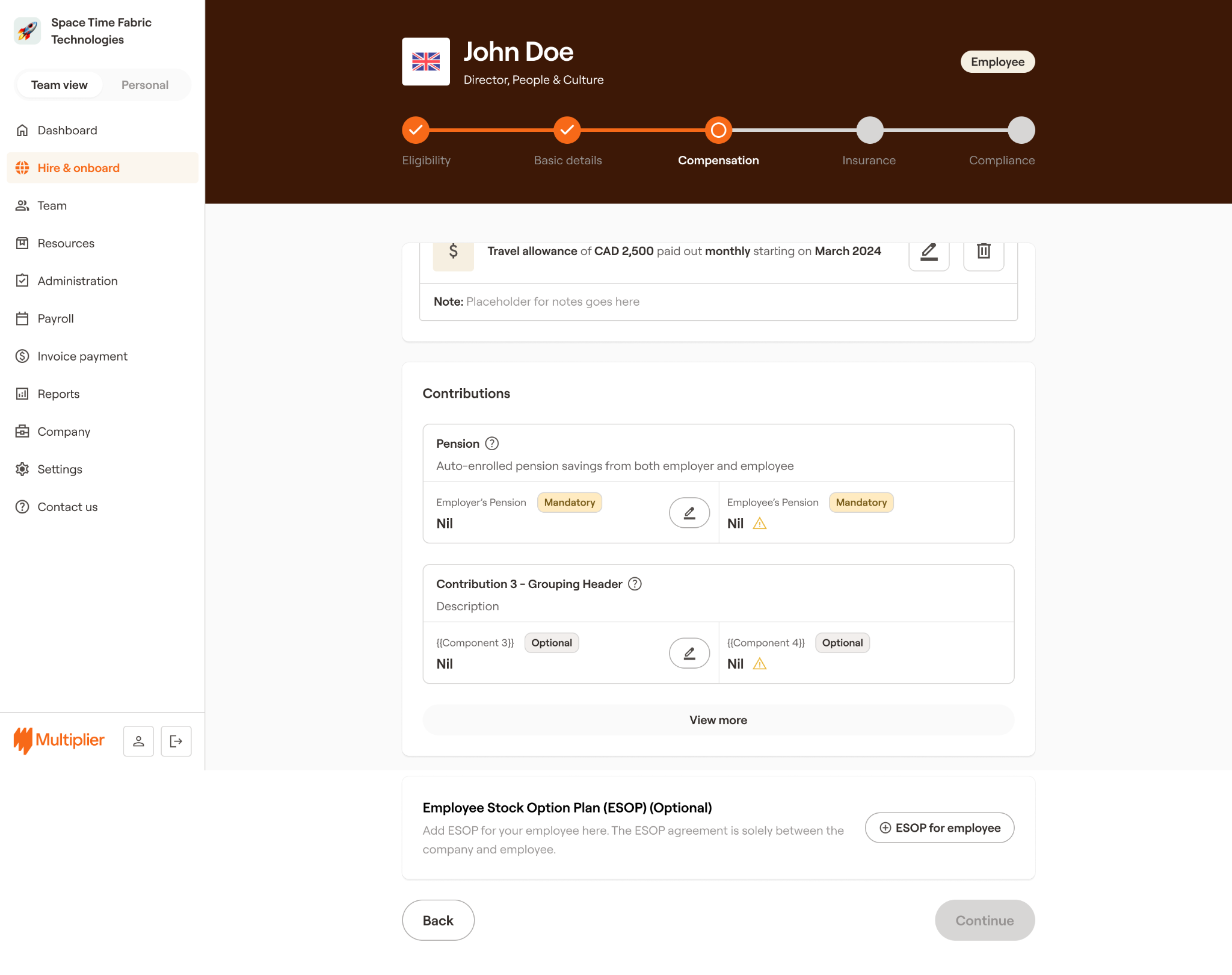The height and width of the screenshot is (975, 1232).
Task: Switch to the Personal view
Action: [144, 85]
